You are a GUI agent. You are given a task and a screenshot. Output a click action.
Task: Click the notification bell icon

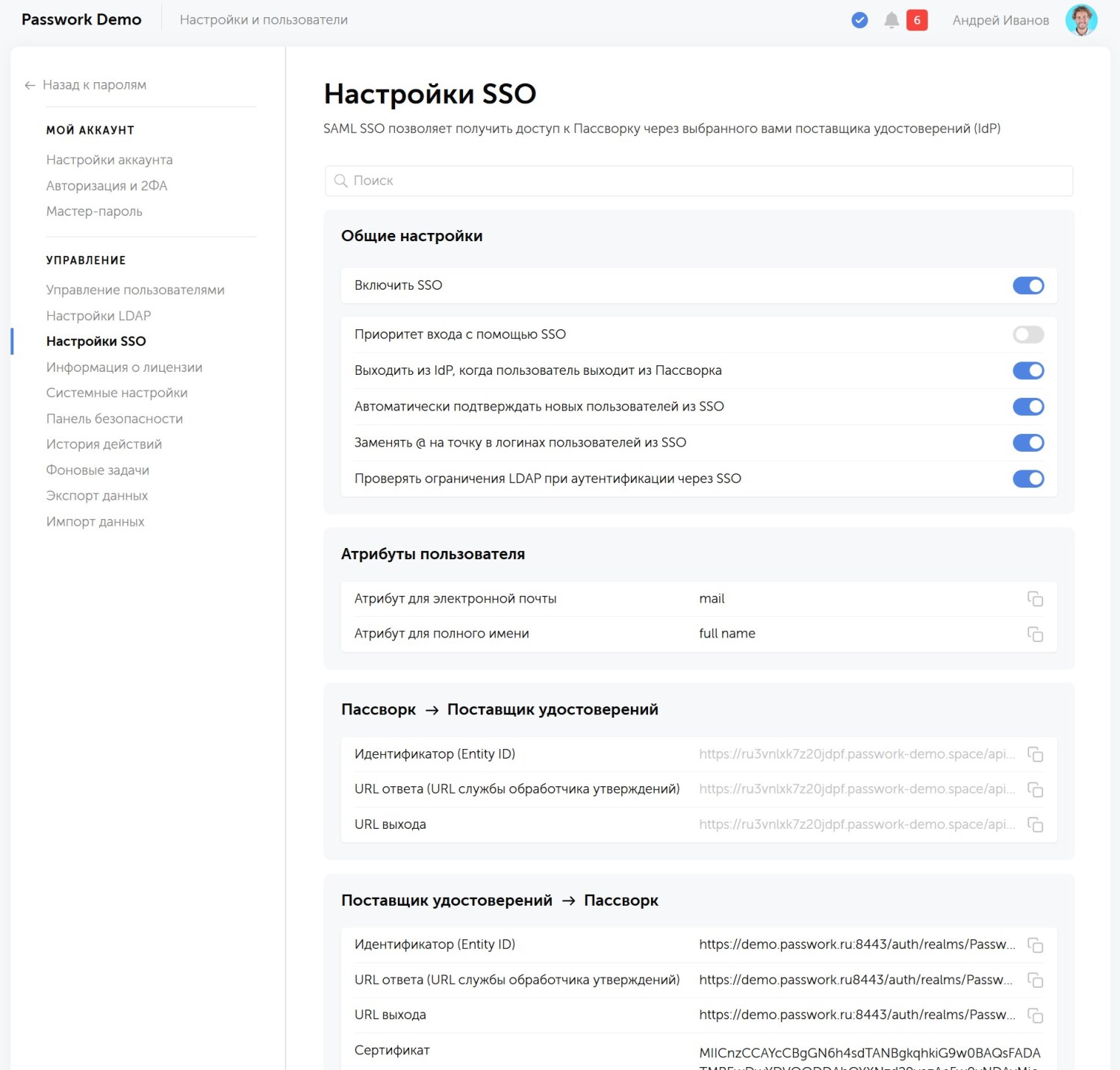pyautogui.click(x=891, y=20)
